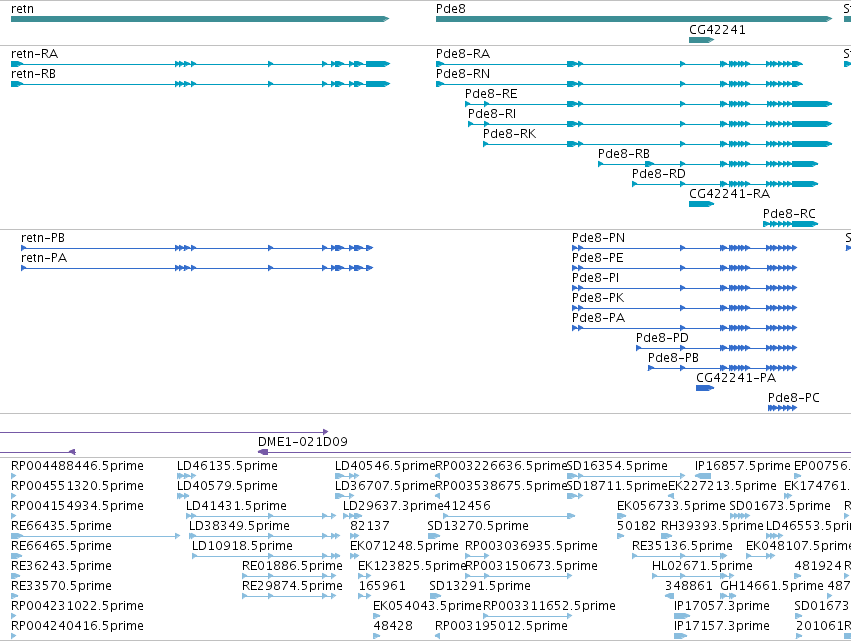The height and width of the screenshot is (641, 851).
Task: Choose the Pde8-RK transcript label
Action: 510,134
